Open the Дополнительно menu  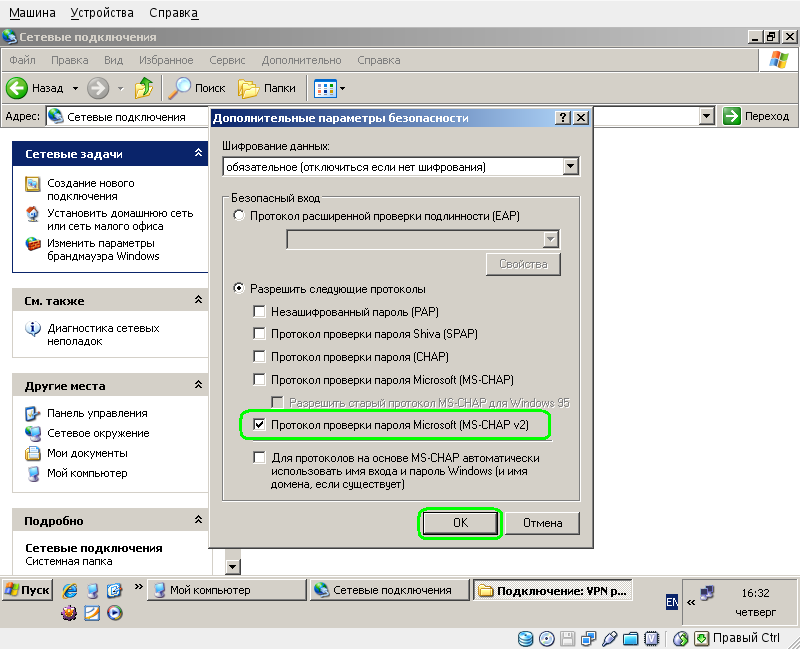(x=302, y=60)
